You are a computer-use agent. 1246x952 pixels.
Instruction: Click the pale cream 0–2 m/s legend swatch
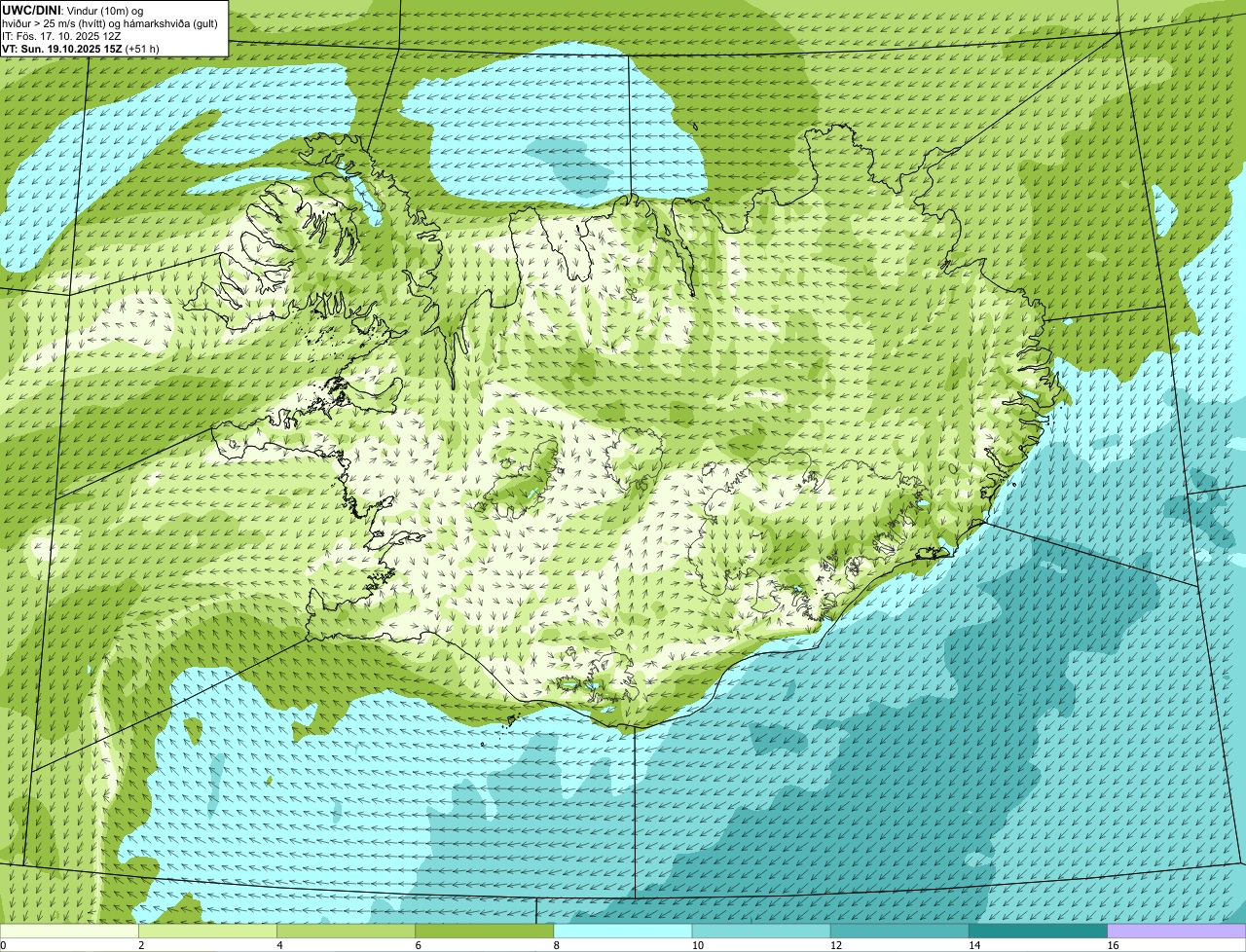69,932
